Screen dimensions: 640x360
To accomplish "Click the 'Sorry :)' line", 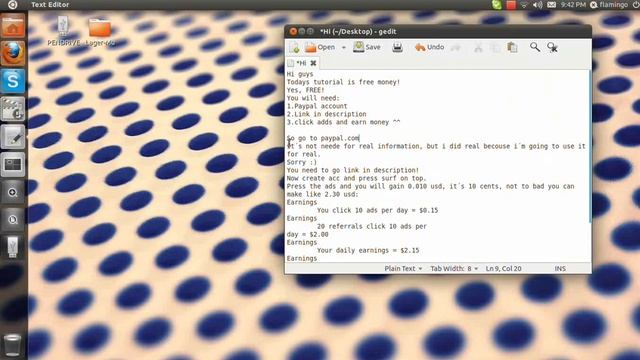I will [x=302, y=162].
